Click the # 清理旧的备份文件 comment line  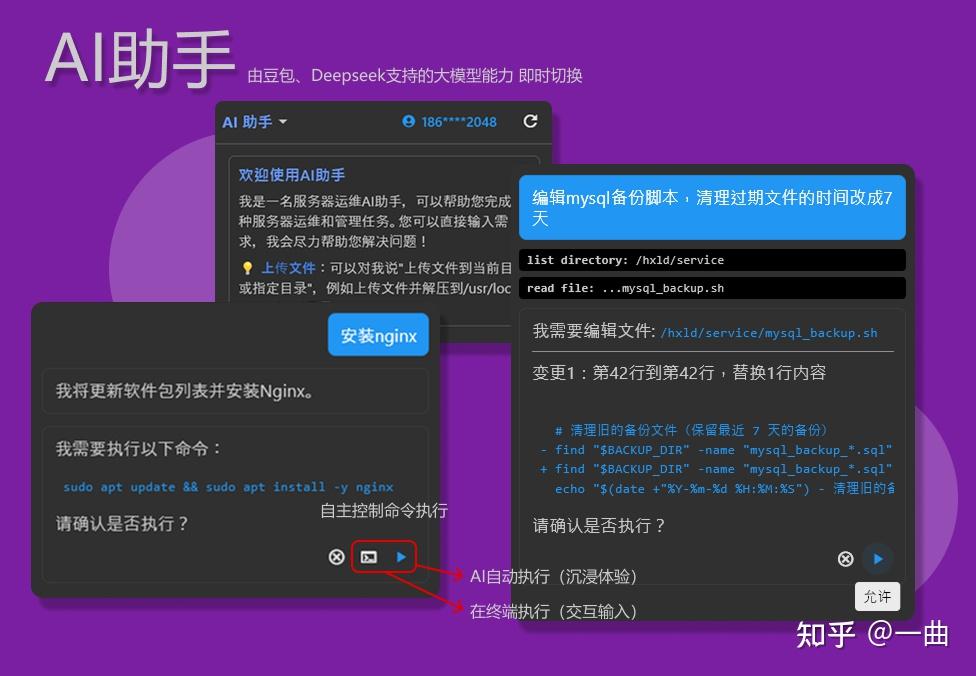[x=691, y=430]
